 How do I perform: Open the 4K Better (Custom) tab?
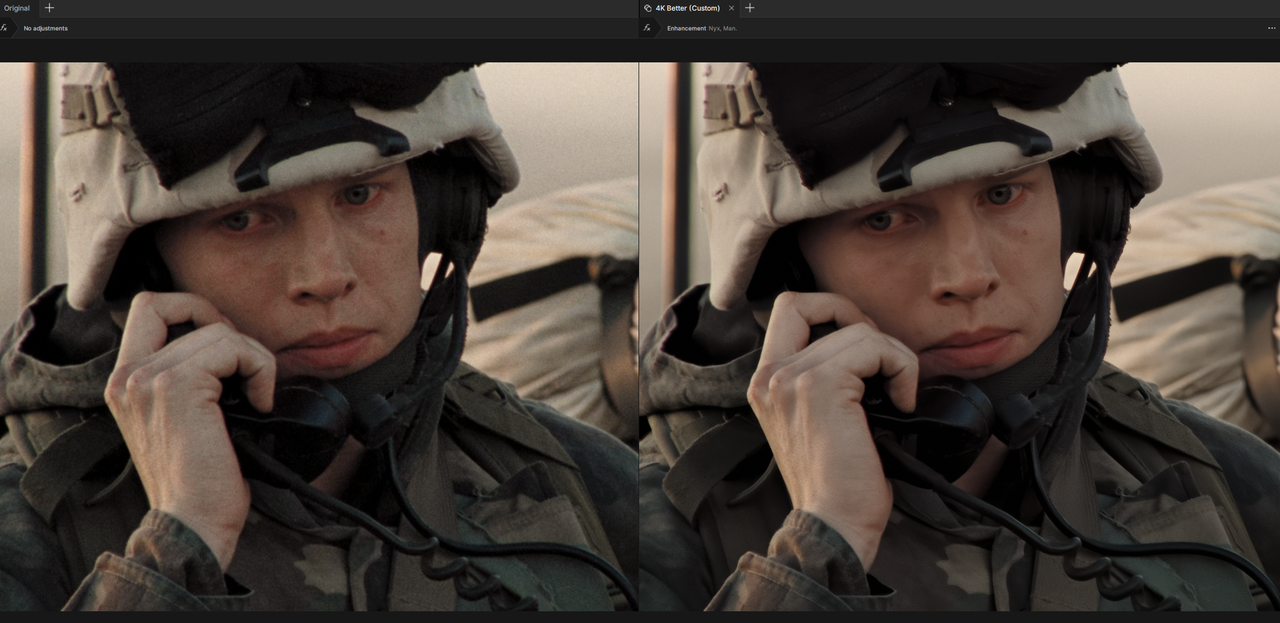[687, 8]
